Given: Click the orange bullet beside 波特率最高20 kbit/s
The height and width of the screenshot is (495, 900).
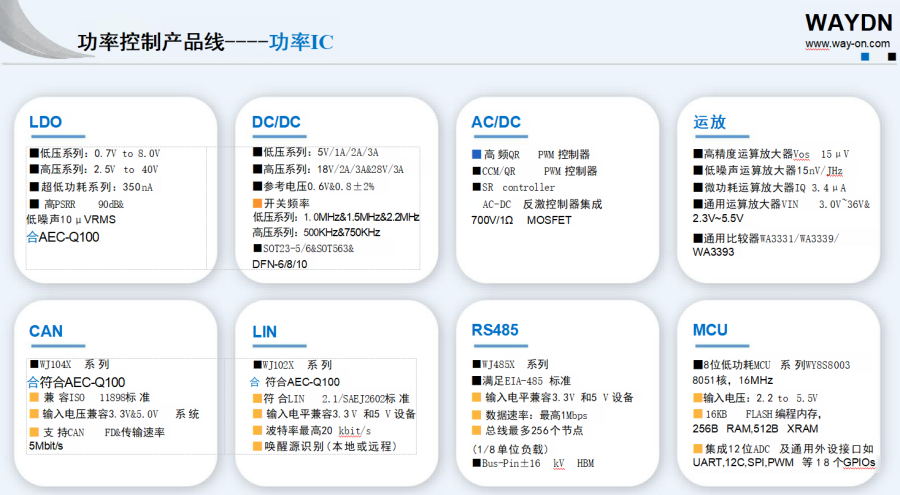Looking at the screenshot, I should pyautogui.click(x=257, y=430).
